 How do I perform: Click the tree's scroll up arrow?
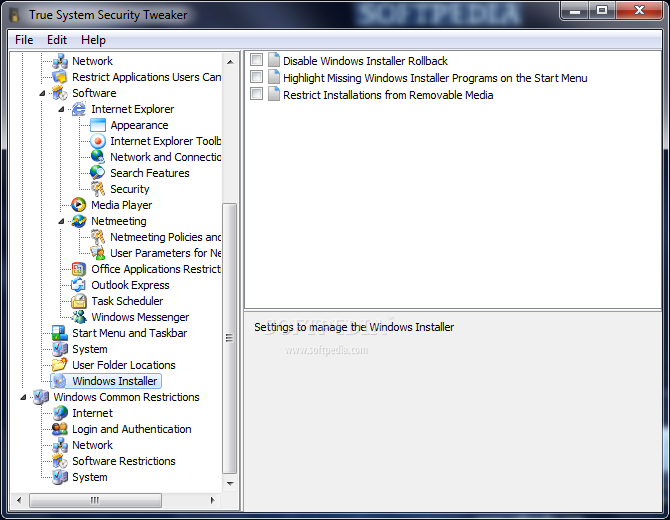tap(230, 62)
